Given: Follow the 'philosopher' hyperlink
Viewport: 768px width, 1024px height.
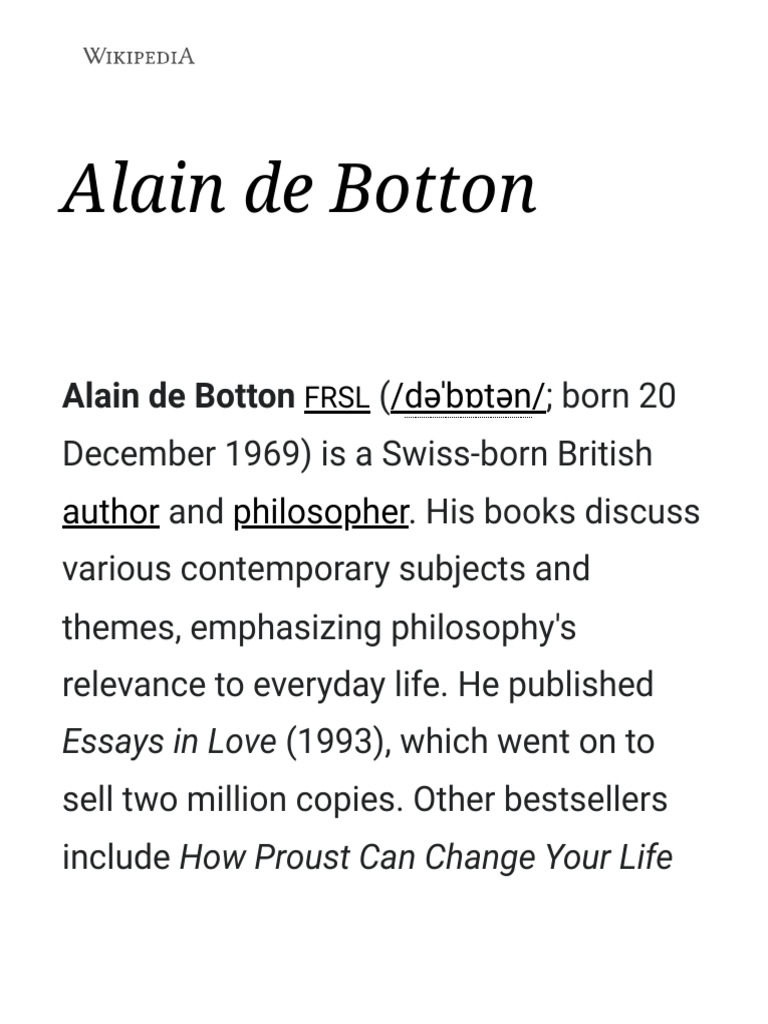Looking at the screenshot, I should point(320,512).
